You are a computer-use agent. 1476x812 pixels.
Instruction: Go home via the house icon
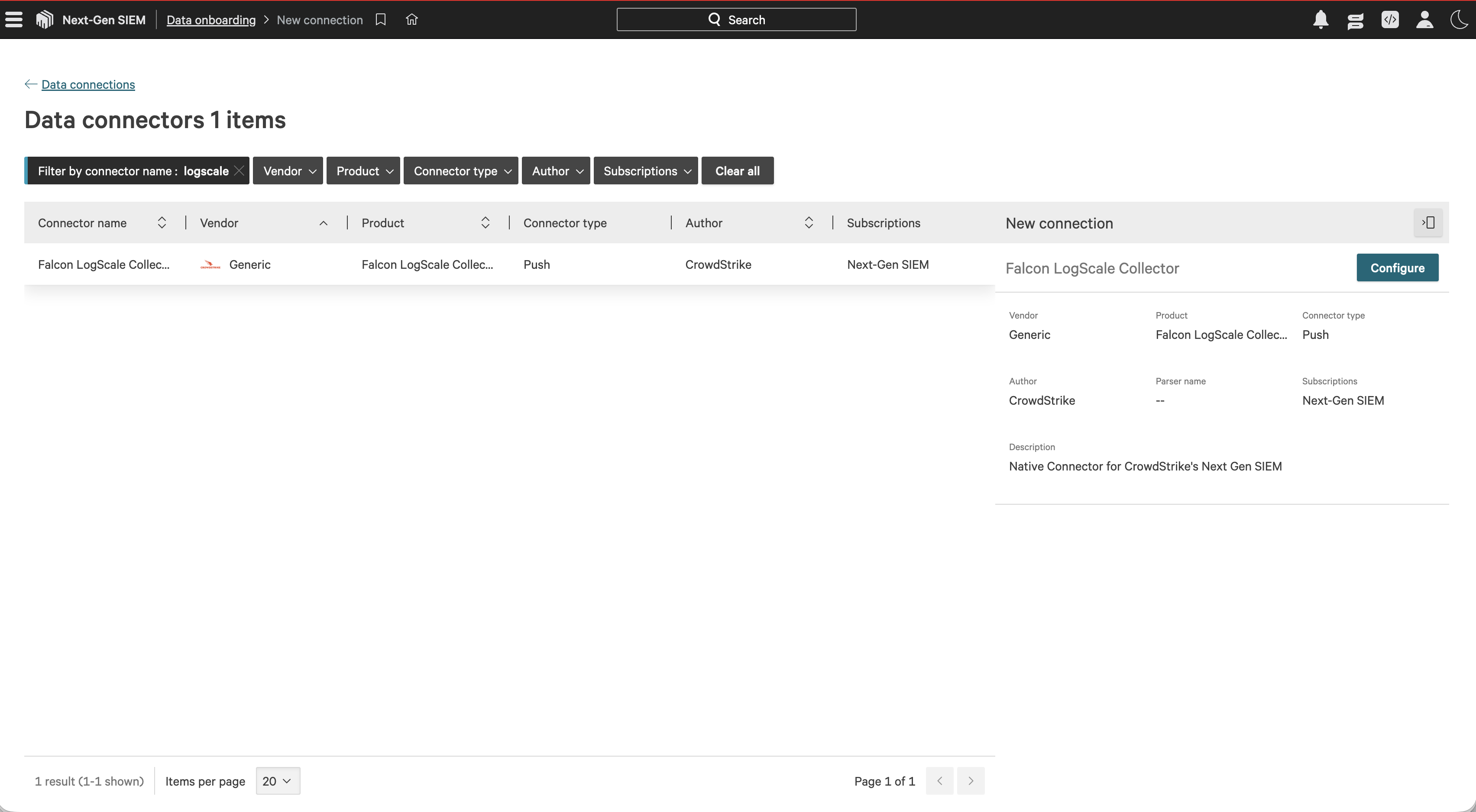coord(411,19)
